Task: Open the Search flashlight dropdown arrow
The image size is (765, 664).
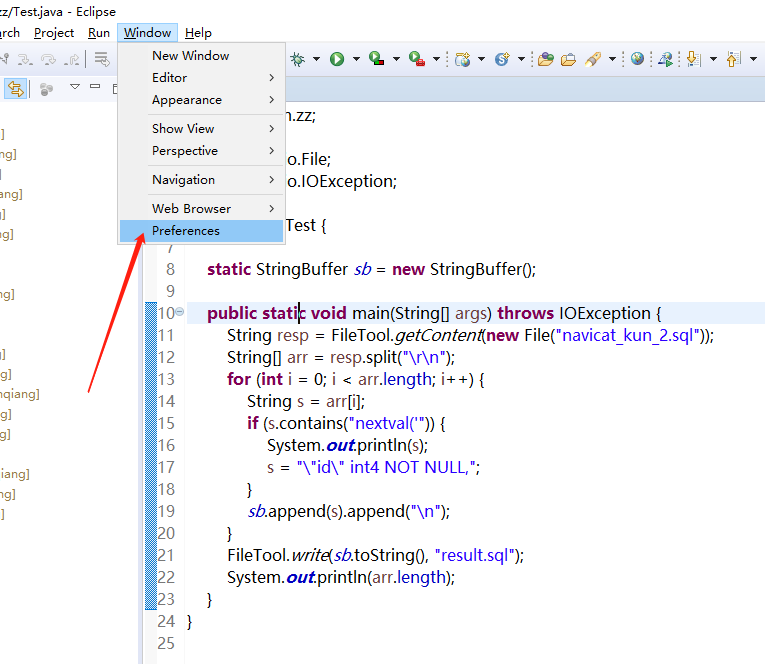Action: click(612, 60)
